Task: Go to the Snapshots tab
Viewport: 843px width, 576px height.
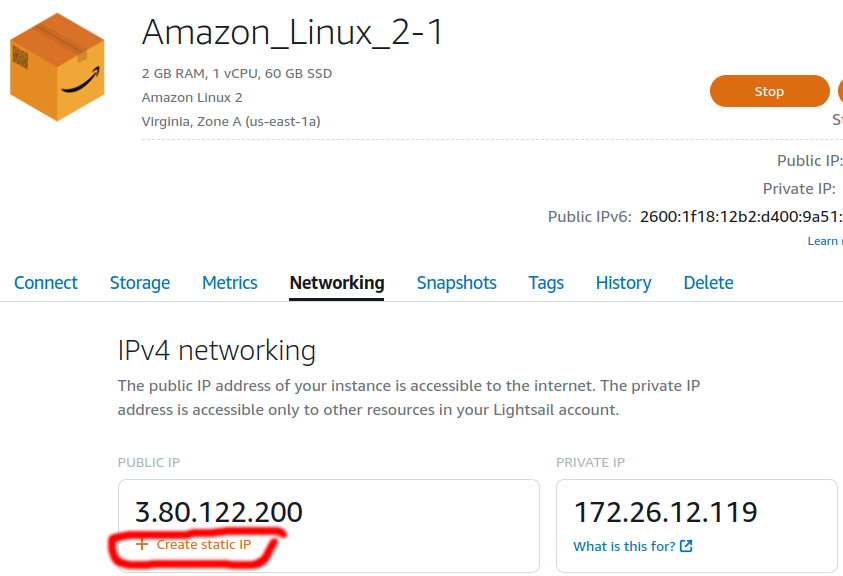Action: click(x=456, y=282)
